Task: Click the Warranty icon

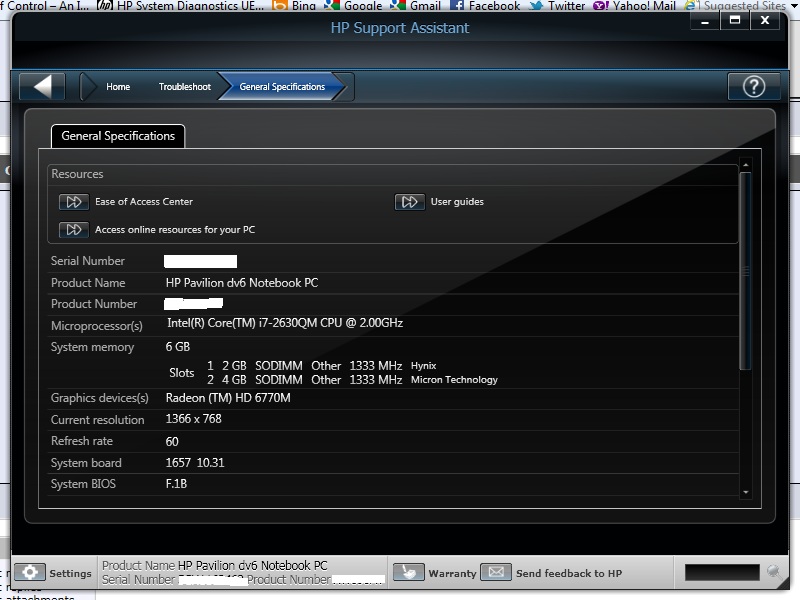Action: pos(408,572)
